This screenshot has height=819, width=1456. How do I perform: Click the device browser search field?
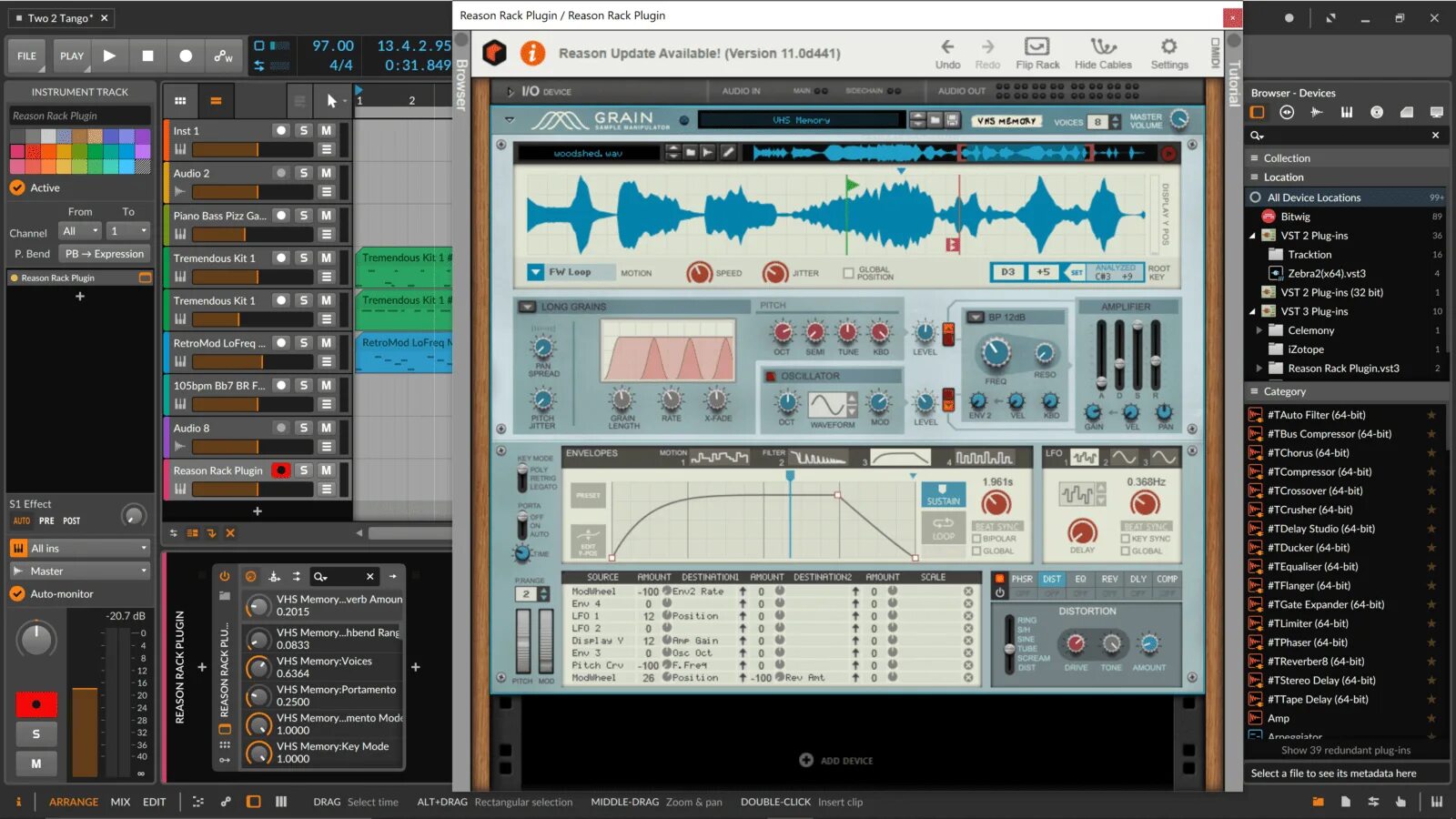pos(1338,135)
